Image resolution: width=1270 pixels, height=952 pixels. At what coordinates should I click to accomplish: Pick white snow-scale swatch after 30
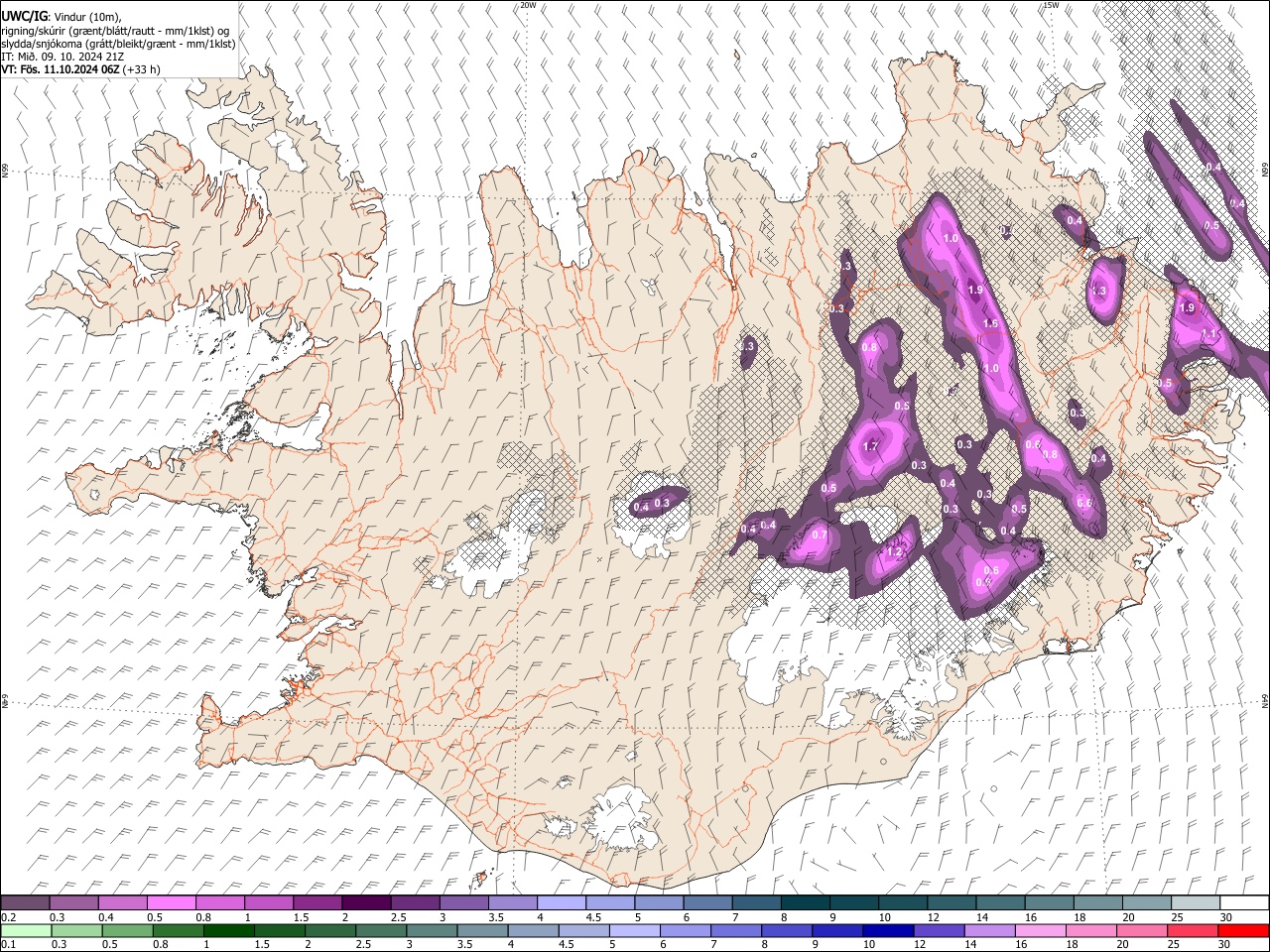tap(1245, 903)
